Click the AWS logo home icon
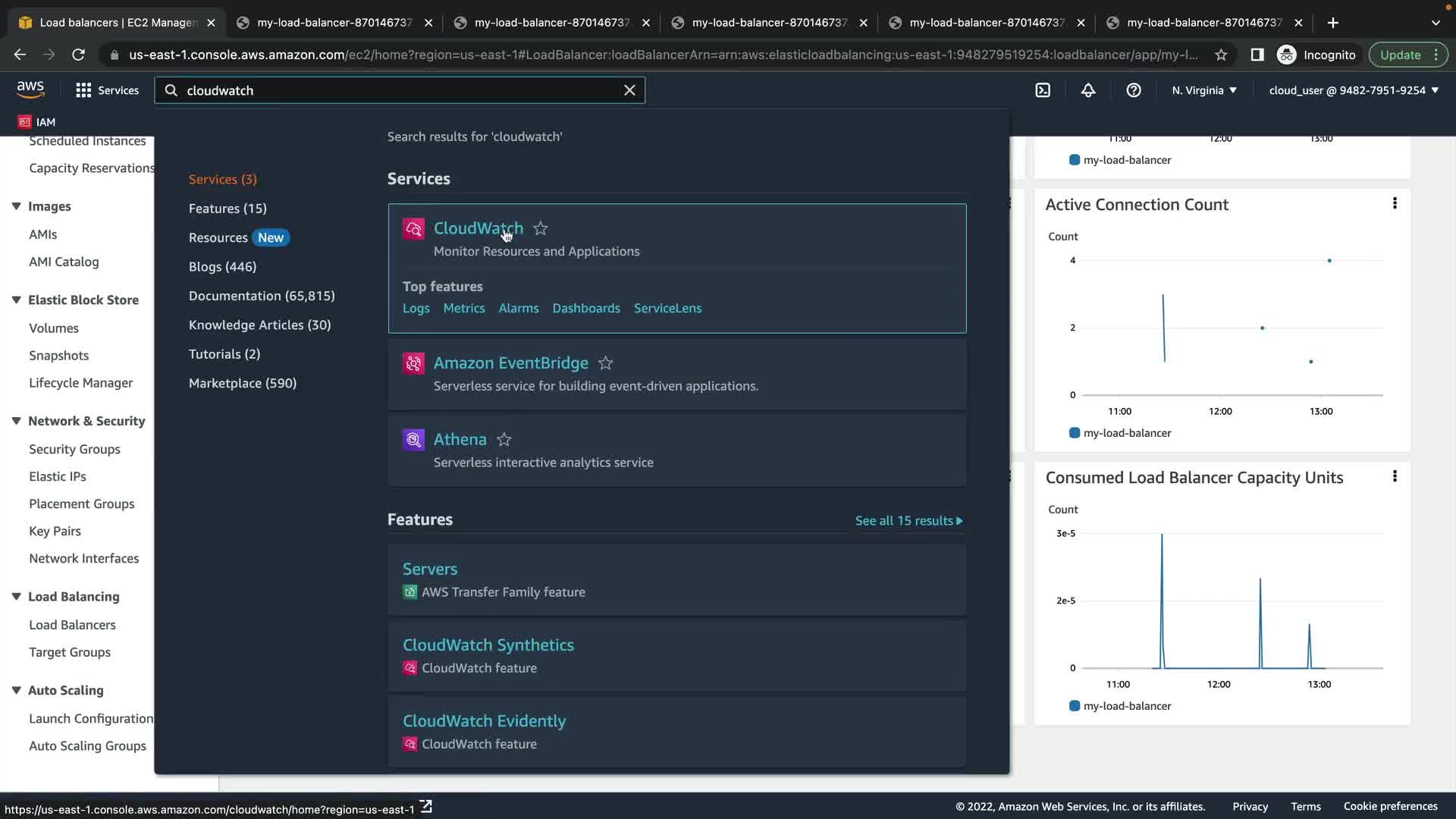Screen dimensions: 1456x819 pos(30,89)
